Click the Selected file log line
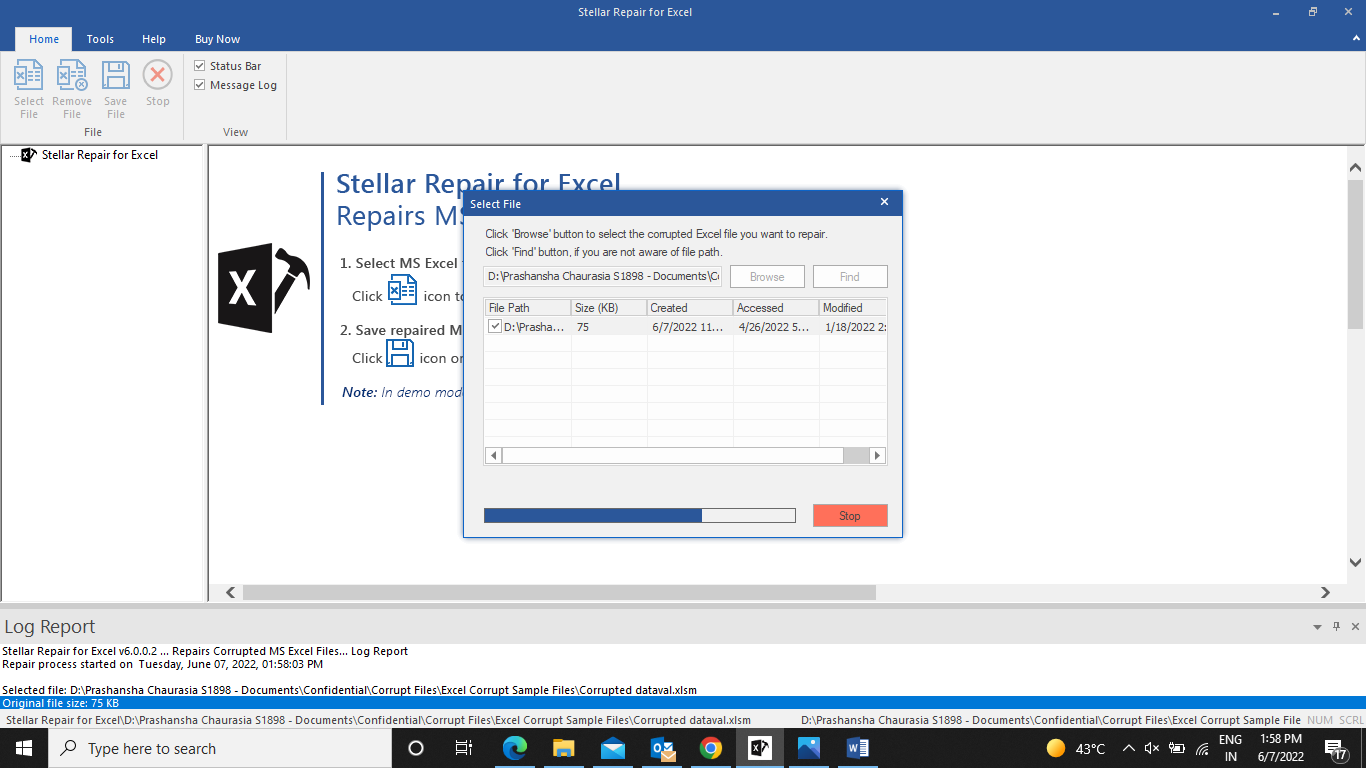Image resolution: width=1366 pixels, height=768 pixels. point(349,690)
